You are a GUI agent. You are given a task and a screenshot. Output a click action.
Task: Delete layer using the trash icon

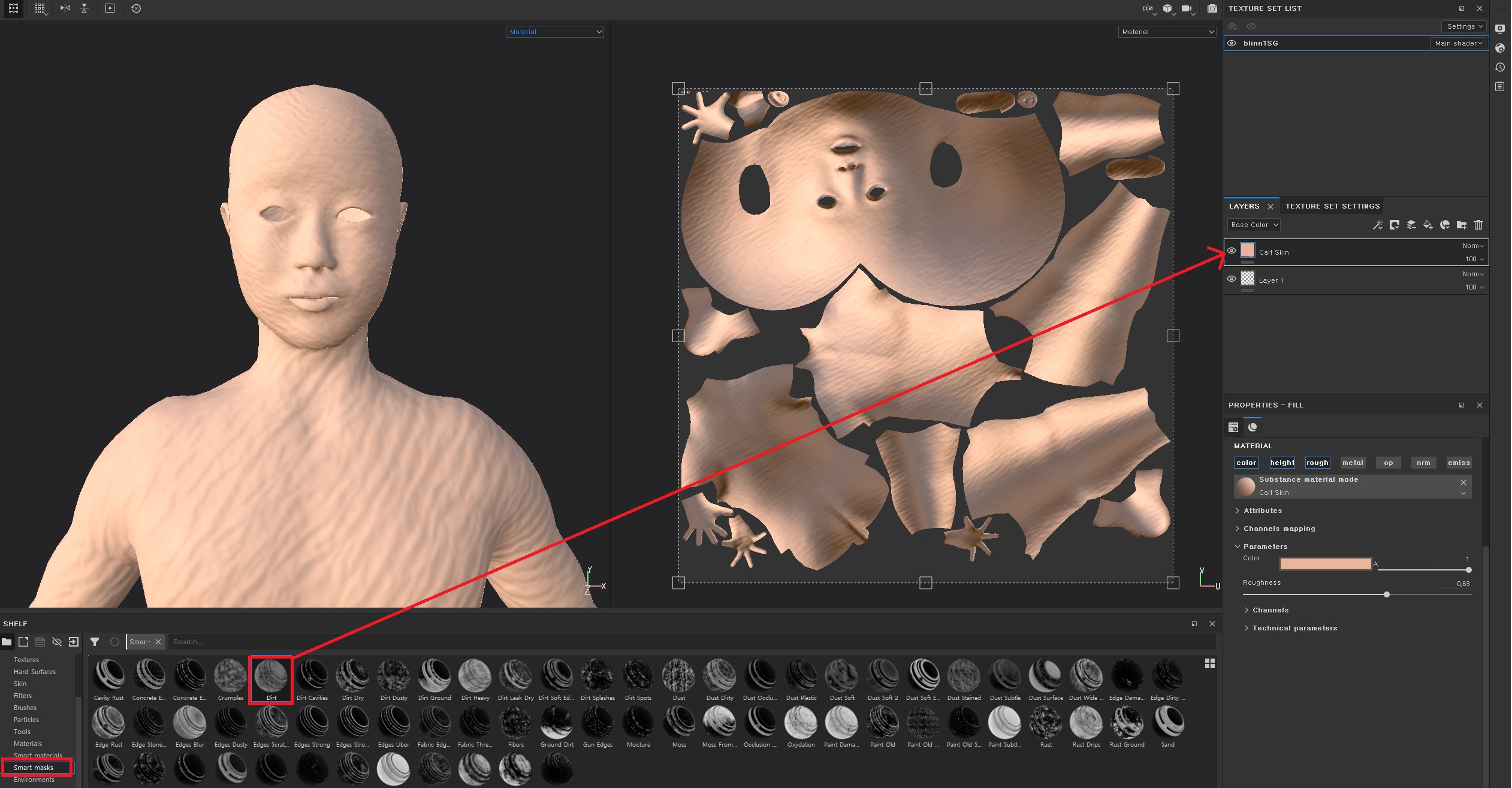pyautogui.click(x=1478, y=225)
